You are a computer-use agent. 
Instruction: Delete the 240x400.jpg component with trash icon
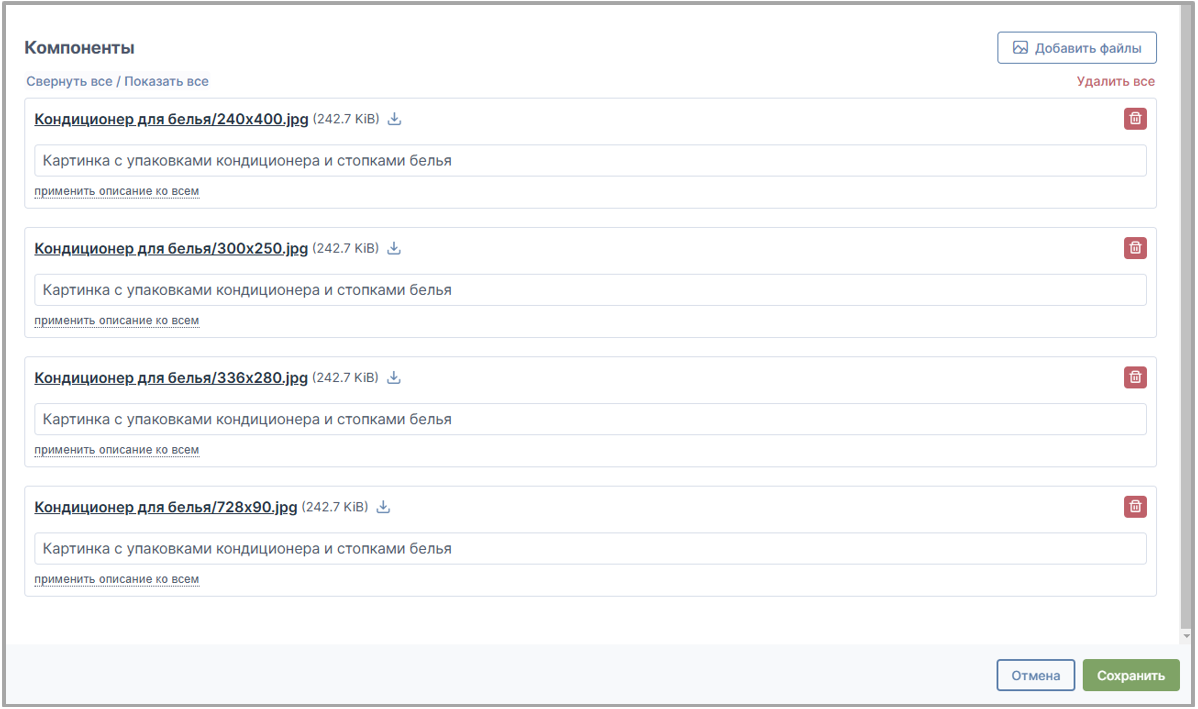pos(1135,118)
